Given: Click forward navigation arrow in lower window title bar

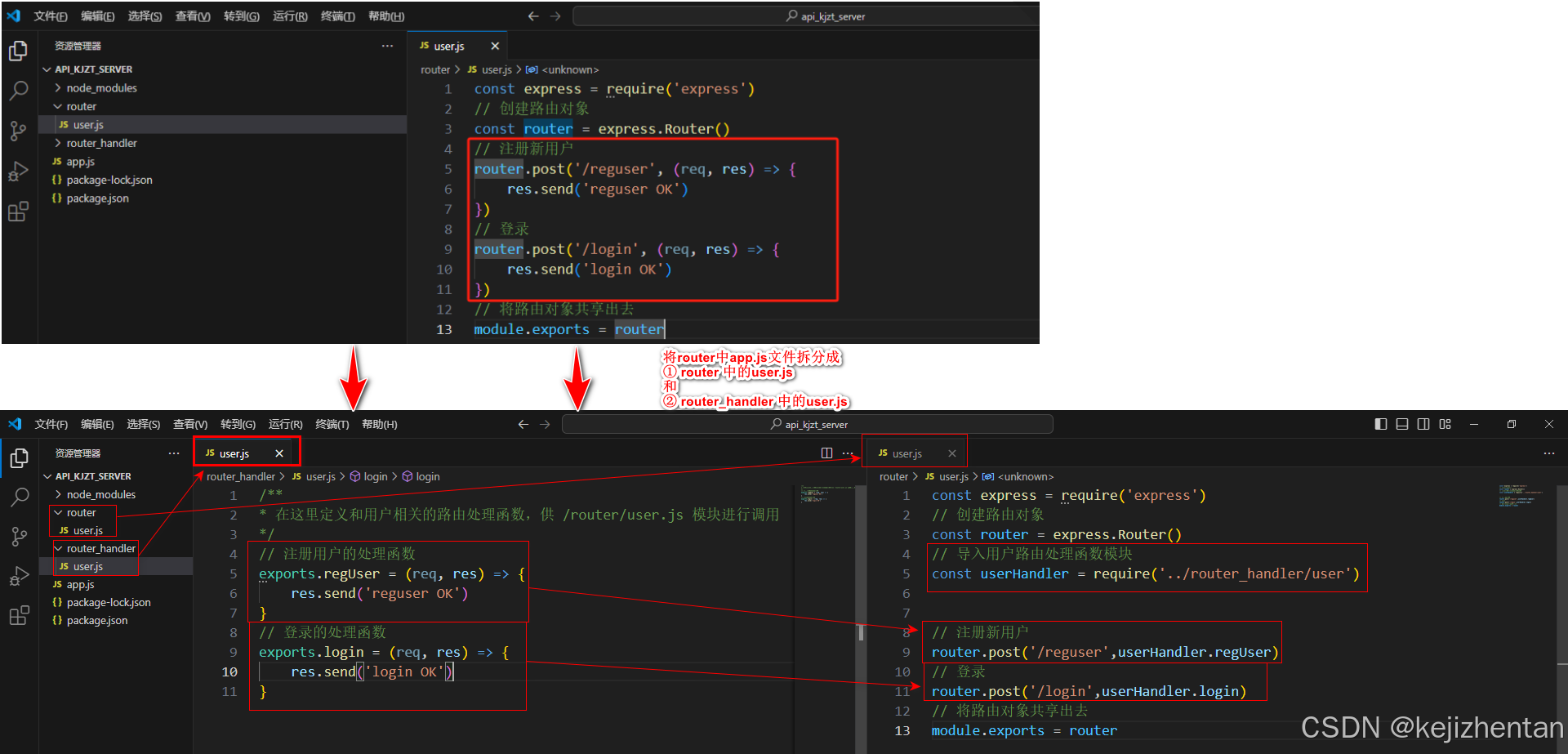Looking at the screenshot, I should (545, 424).
